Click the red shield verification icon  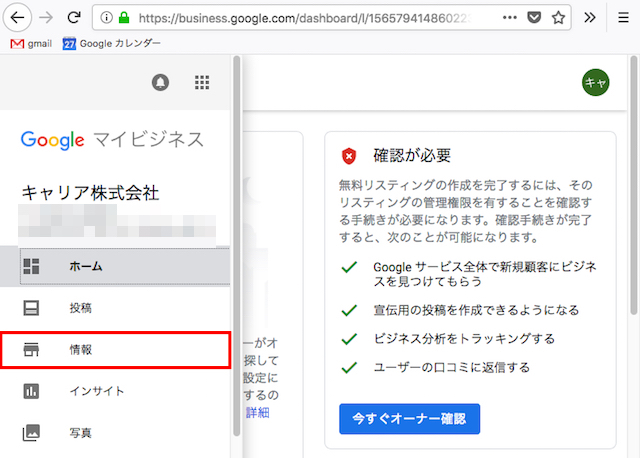point(349,156)
